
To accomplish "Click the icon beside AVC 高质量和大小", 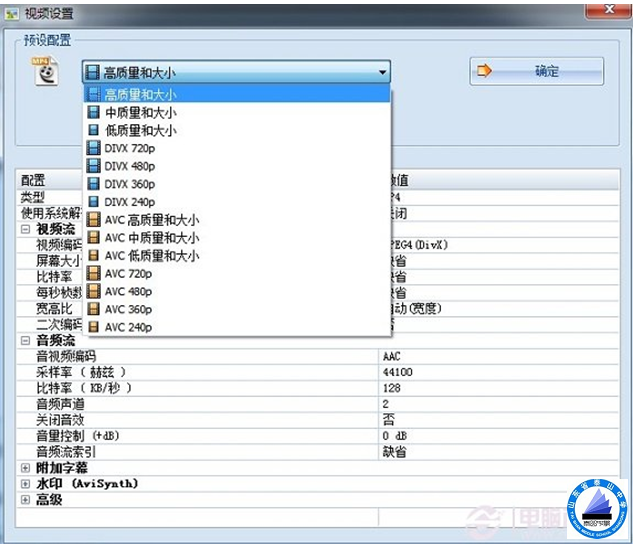I will pyautogui.click(x=94, y=220).
